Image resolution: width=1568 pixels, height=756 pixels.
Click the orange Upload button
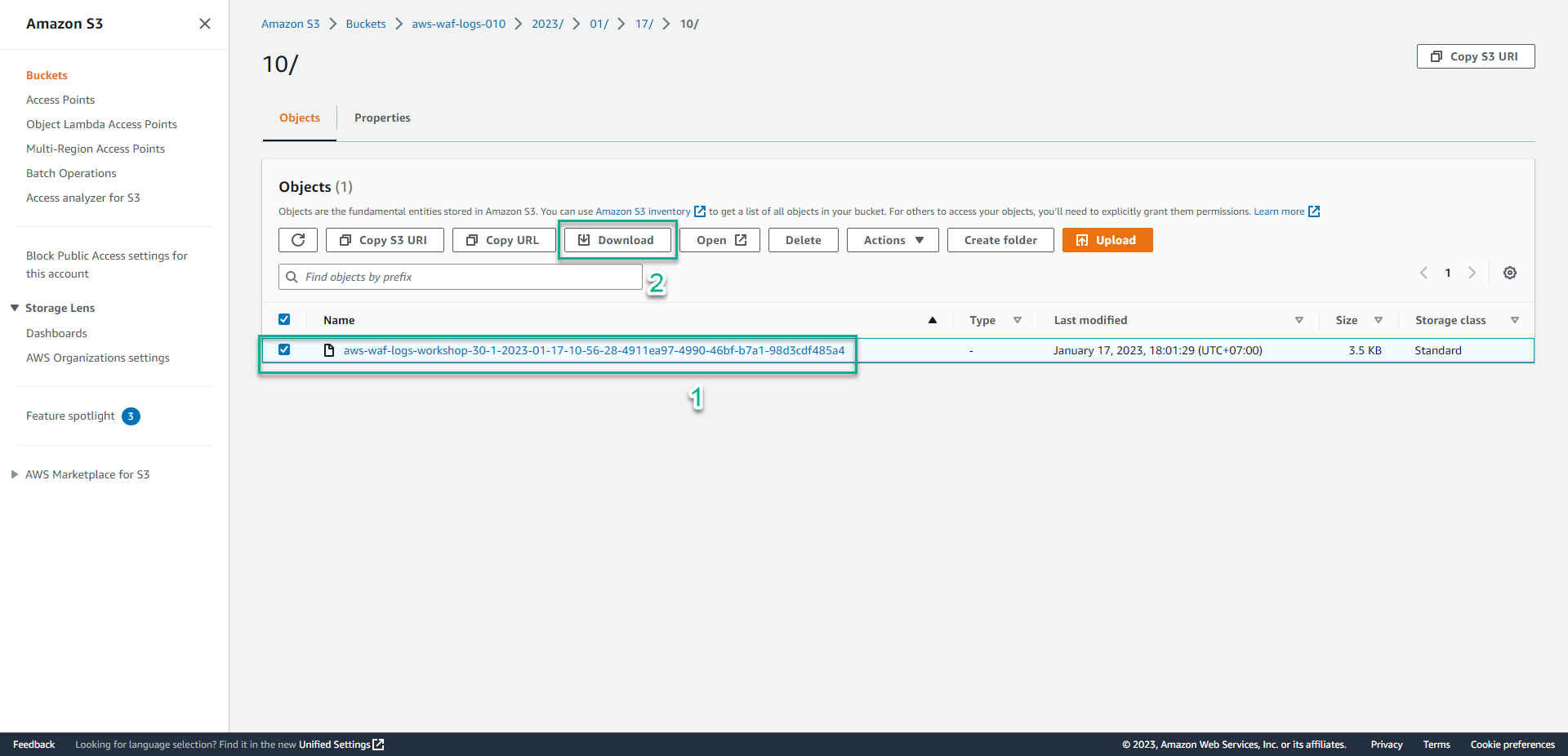pyautogui.click(x=1107, y=240)
